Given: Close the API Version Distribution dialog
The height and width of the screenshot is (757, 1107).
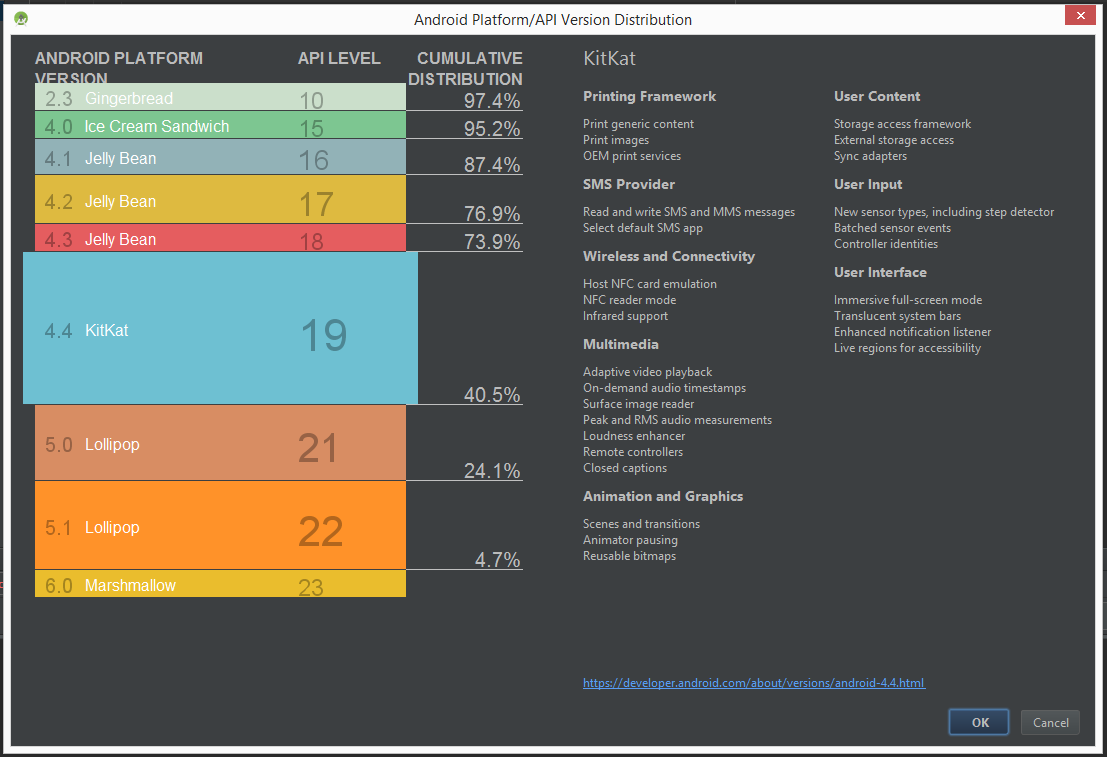Looking at the screenshot, I should coord(1080,15).
